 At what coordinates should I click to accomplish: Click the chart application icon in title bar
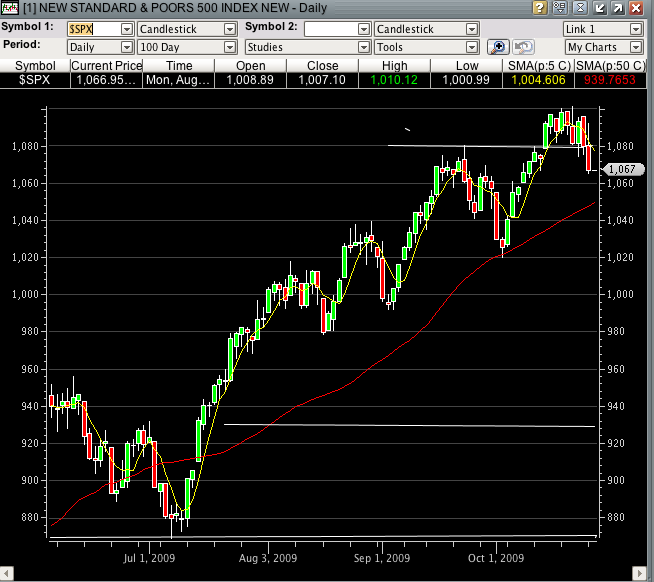10,7
